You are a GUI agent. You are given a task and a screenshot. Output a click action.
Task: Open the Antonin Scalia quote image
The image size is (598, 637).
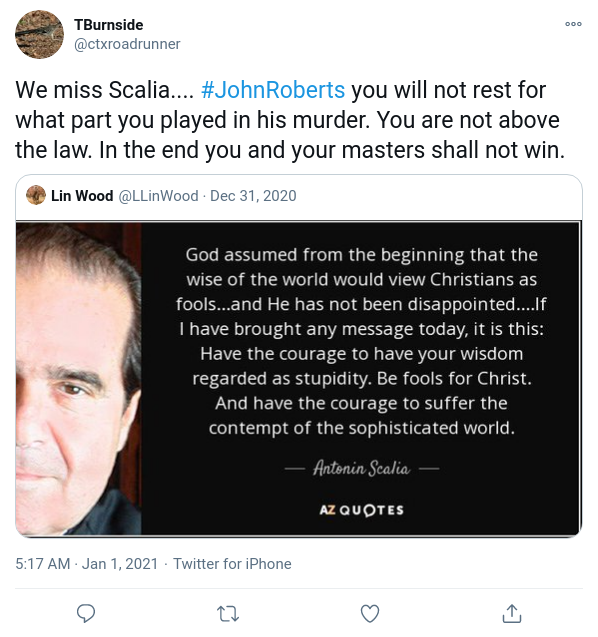click(x=299, y=379)
